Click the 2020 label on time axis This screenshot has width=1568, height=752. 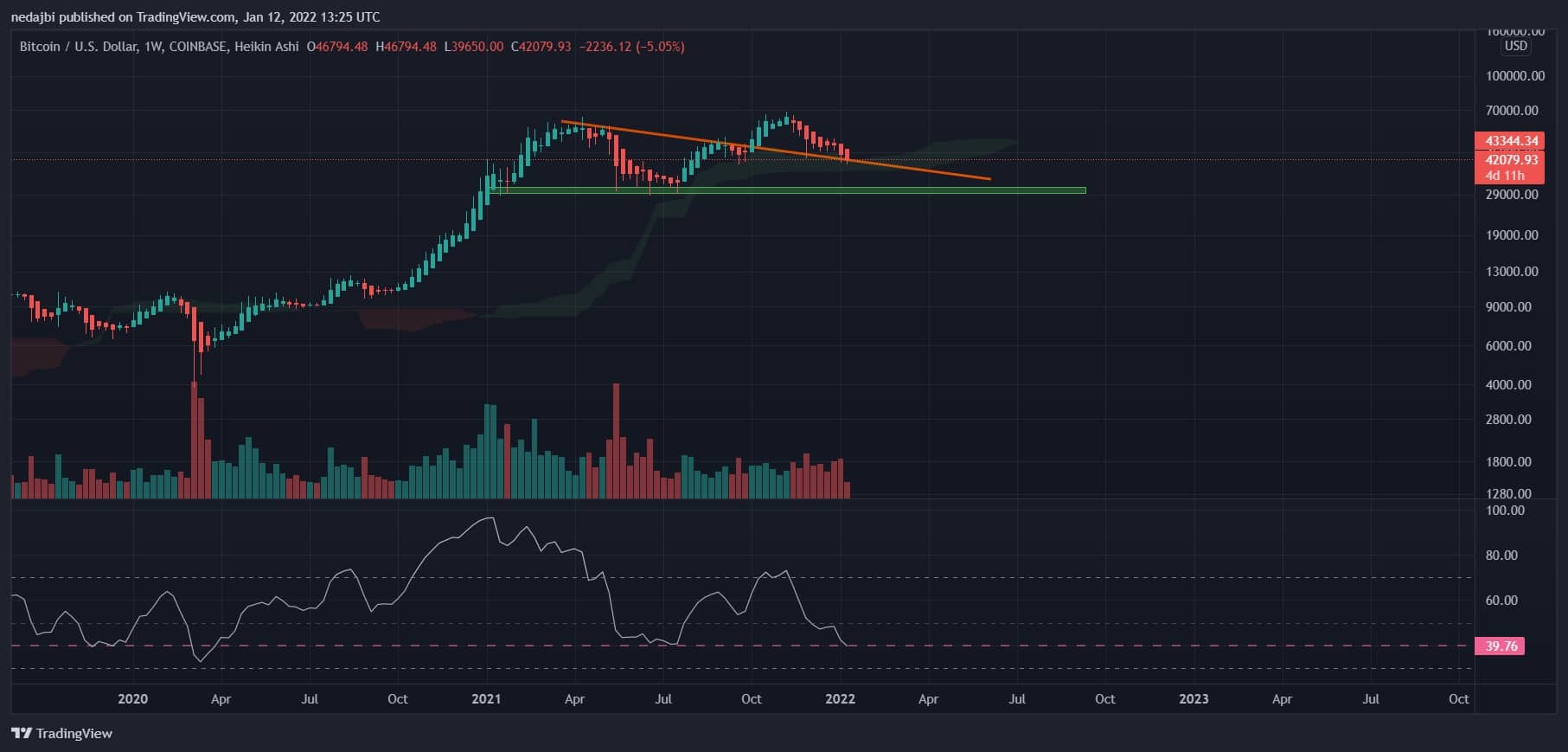tap(132, 699)
